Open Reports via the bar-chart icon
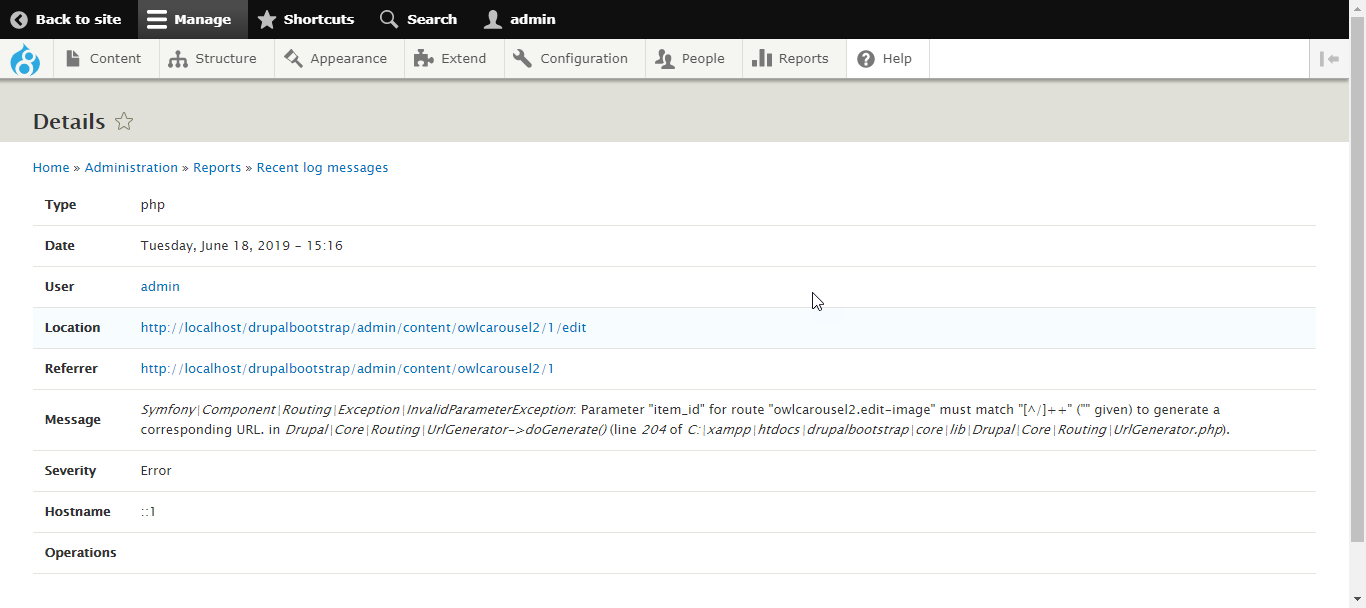This screenshot has width=1366, height=608. [x=762, y=58]
